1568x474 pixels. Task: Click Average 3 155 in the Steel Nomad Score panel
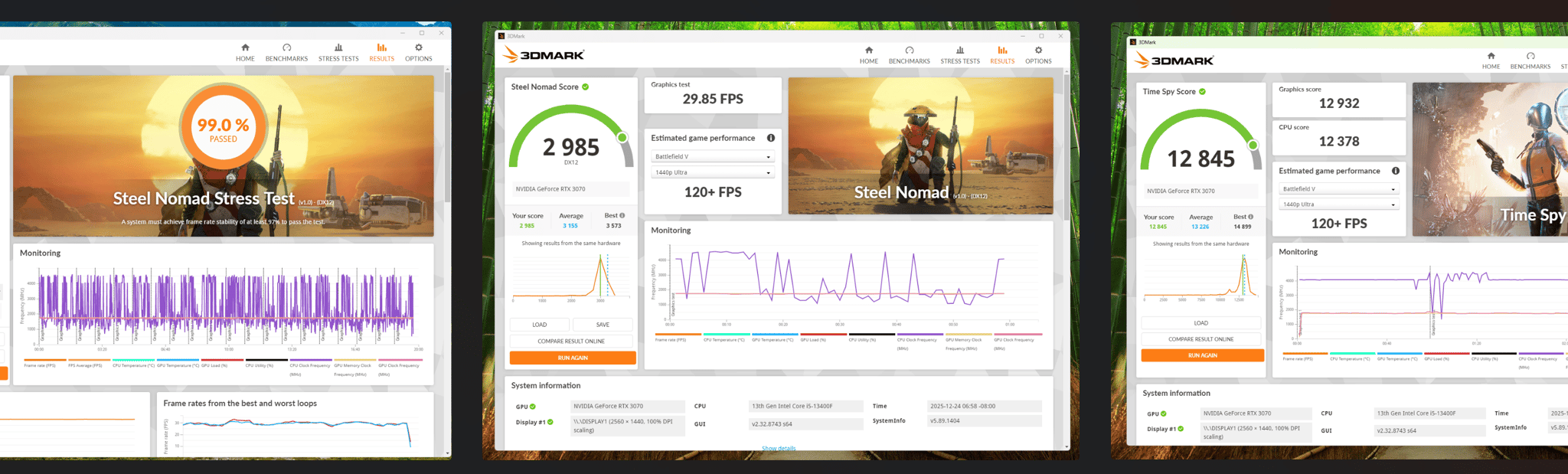point(570,221)
